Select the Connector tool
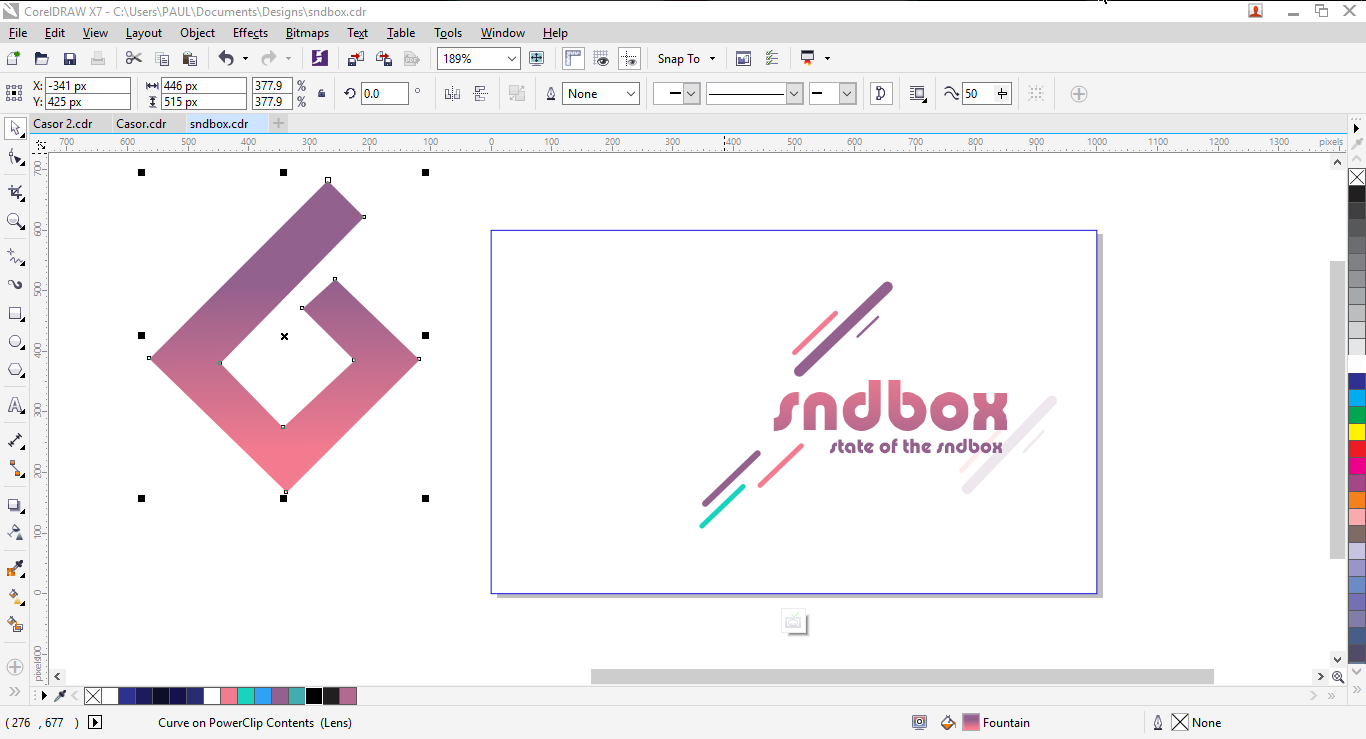Image resolution: width=1366 pixels, height=739 pixels. tap(15, 468)
